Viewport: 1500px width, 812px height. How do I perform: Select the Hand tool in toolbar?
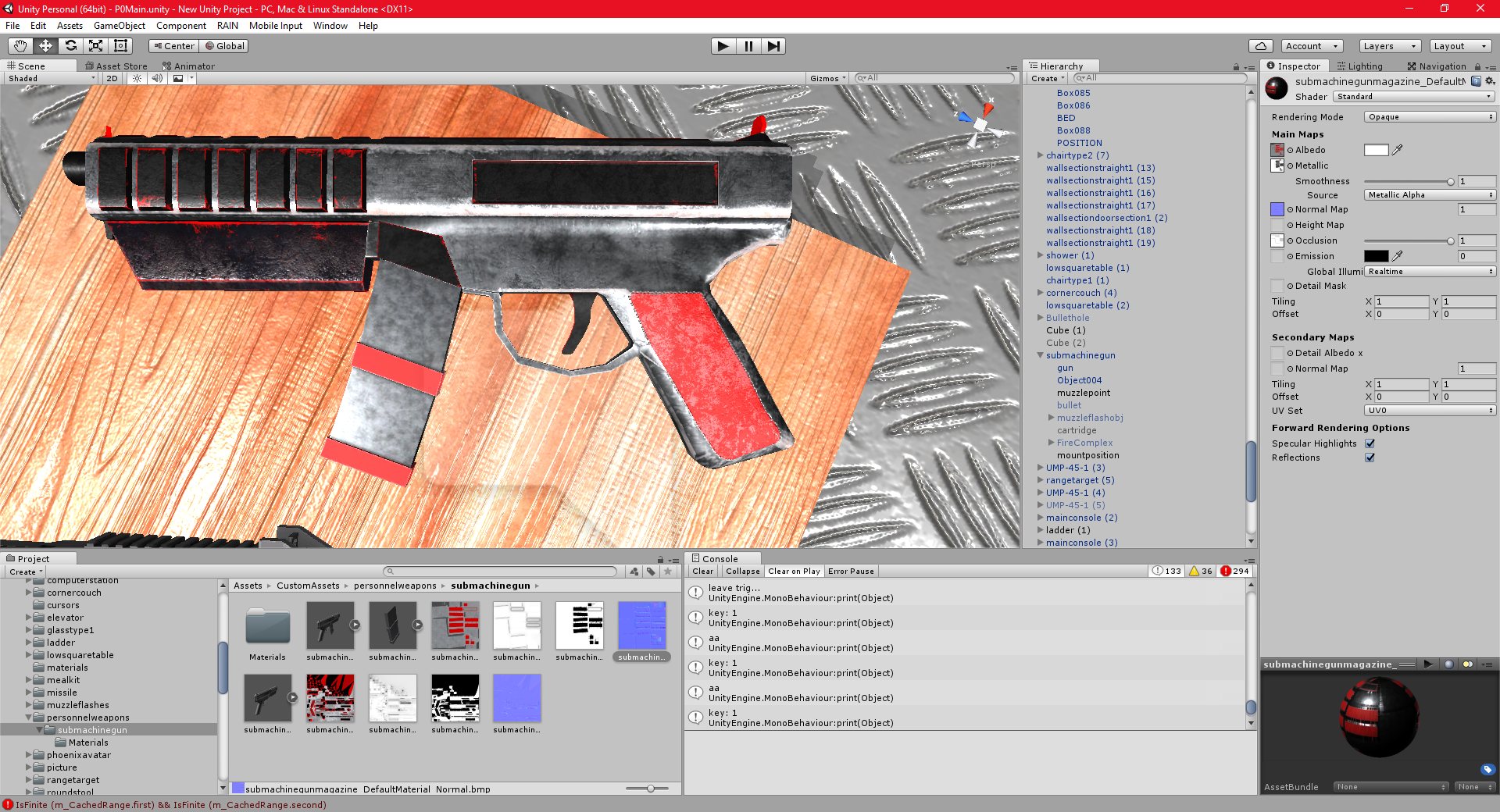[x=20, y=46]
